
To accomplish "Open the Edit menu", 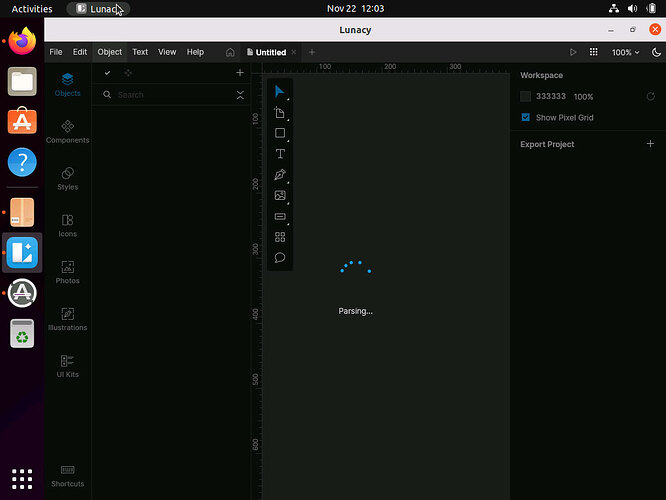I will [80, 52].
